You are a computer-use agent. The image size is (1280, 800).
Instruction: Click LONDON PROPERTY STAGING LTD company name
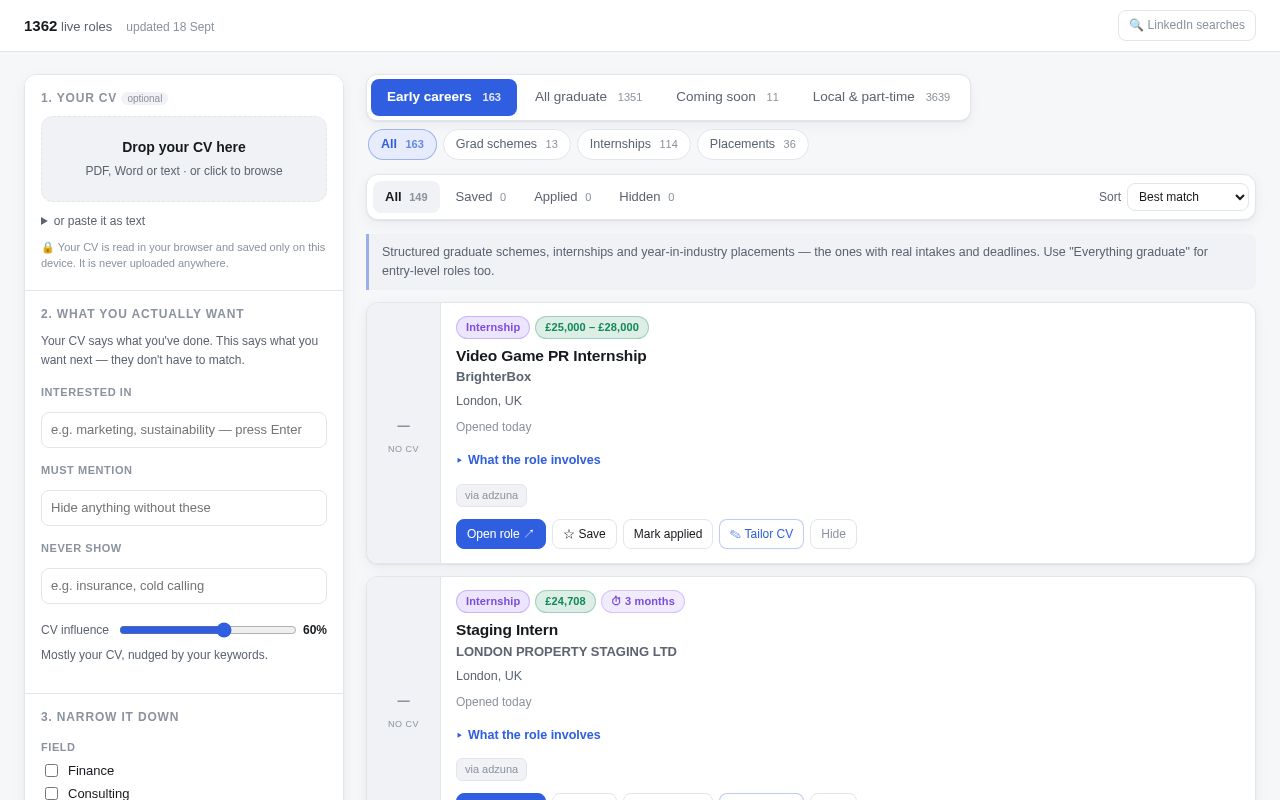pos(566,652)
